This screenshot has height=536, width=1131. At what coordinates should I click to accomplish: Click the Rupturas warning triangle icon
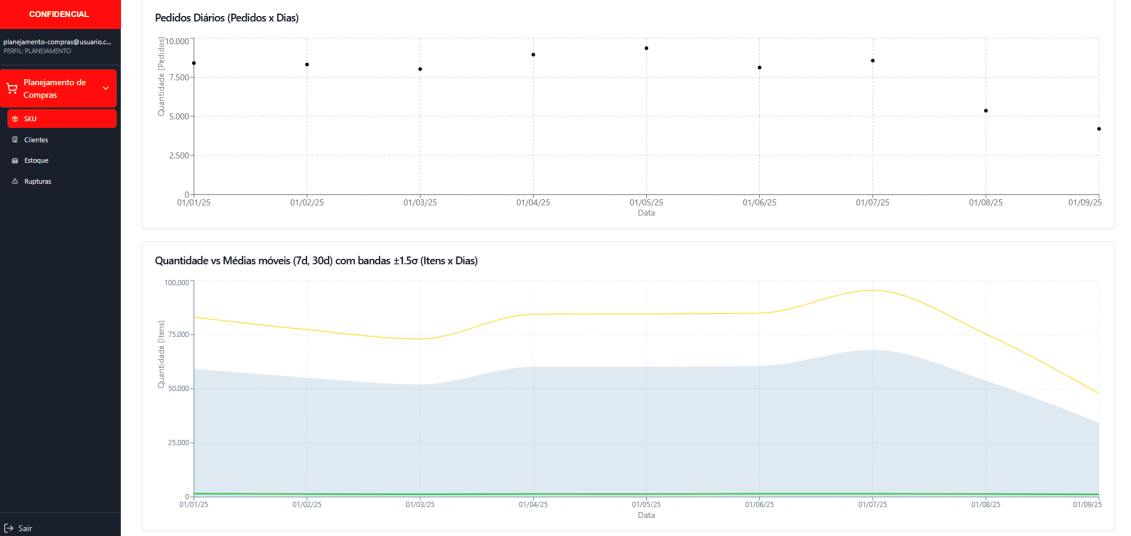pos(14,181)
